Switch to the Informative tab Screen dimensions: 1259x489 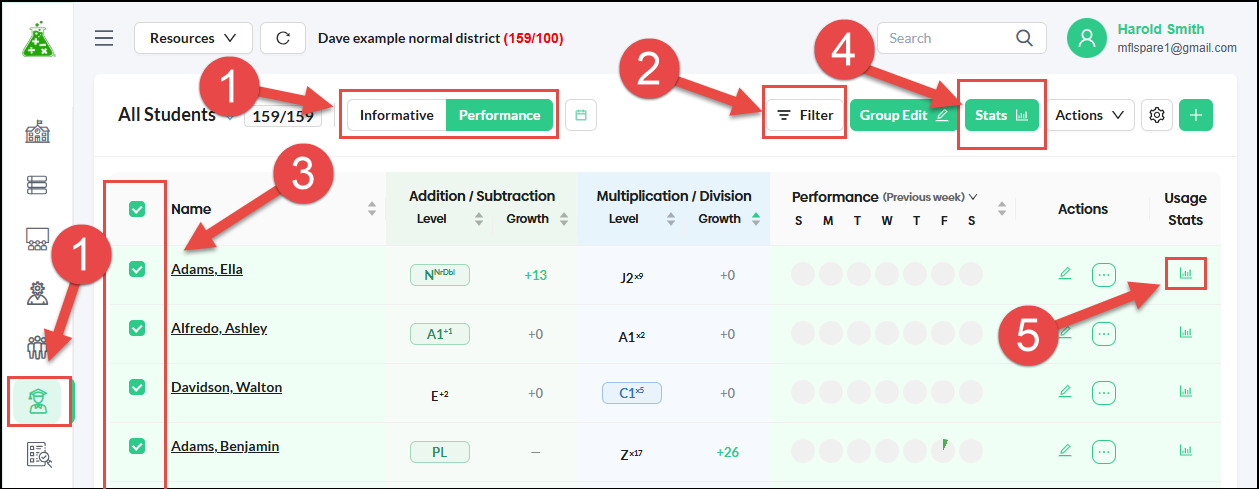pos(397,115)
